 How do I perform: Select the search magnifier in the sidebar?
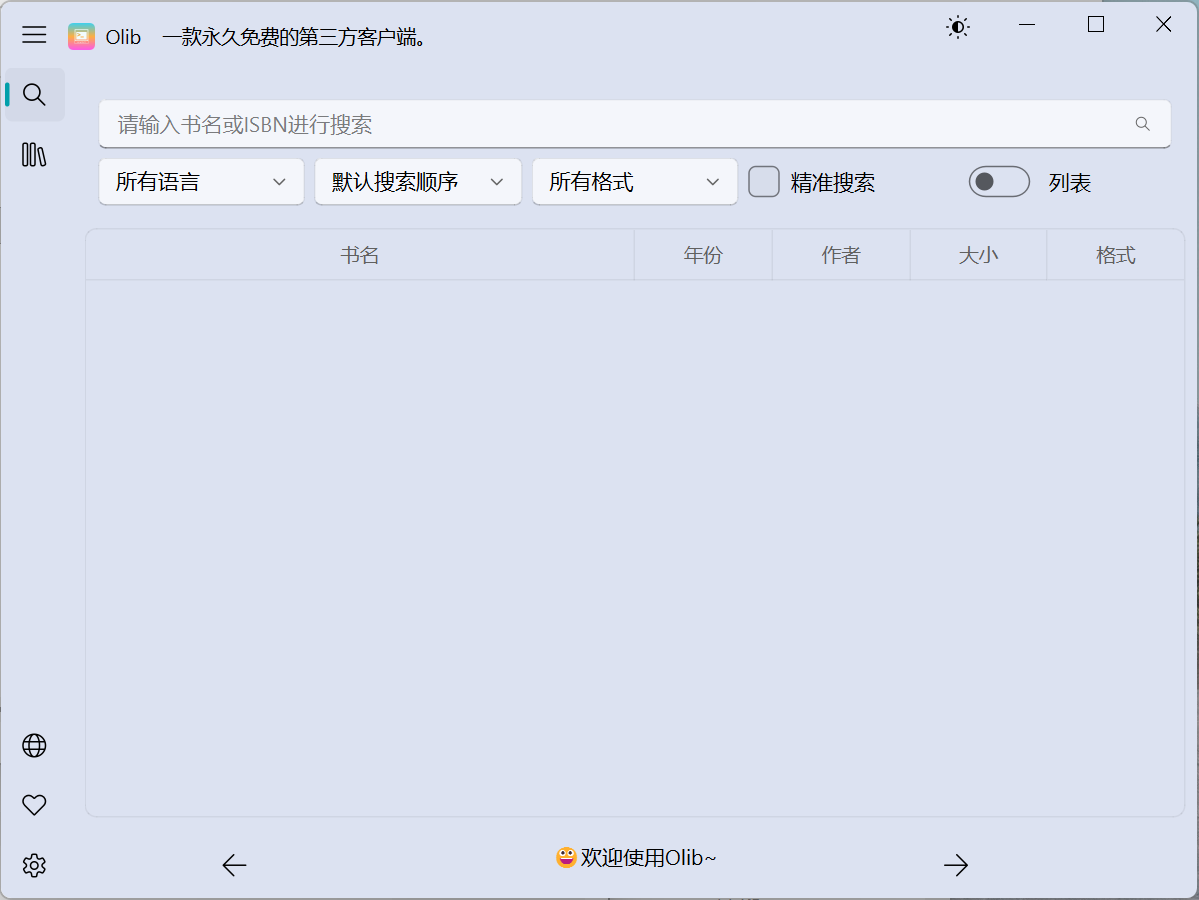[x=34, y=94]
